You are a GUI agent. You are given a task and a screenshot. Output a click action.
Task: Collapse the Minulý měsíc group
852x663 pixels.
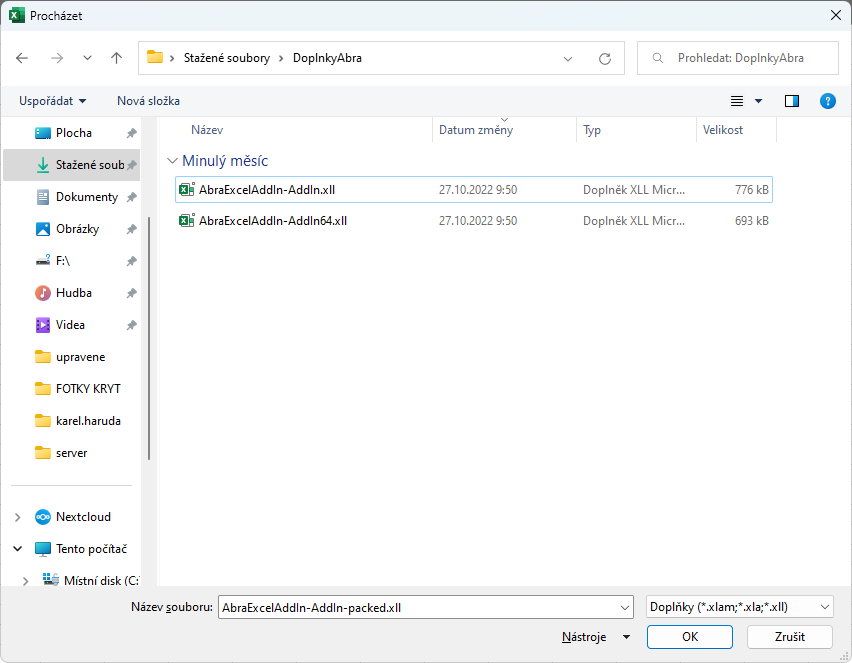(172, 161)
